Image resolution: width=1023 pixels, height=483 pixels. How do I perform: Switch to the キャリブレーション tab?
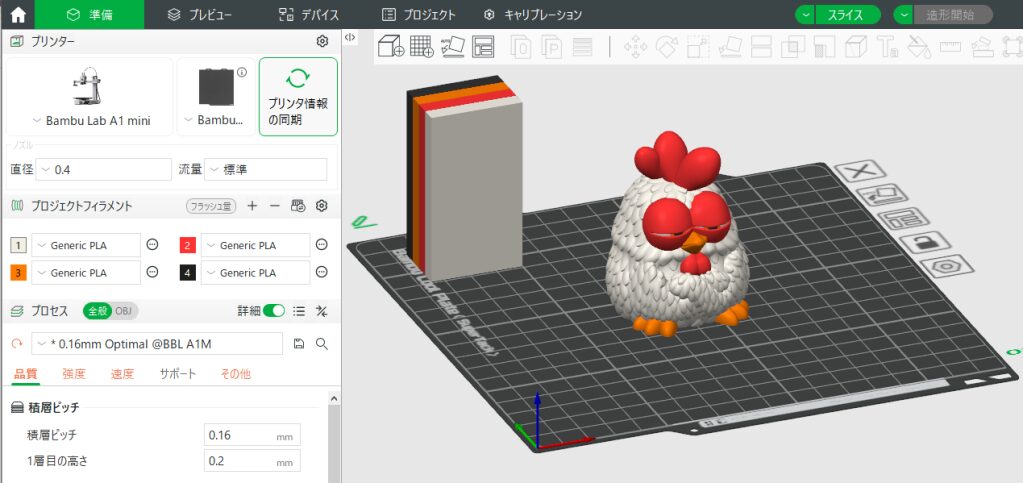[533, 14]
